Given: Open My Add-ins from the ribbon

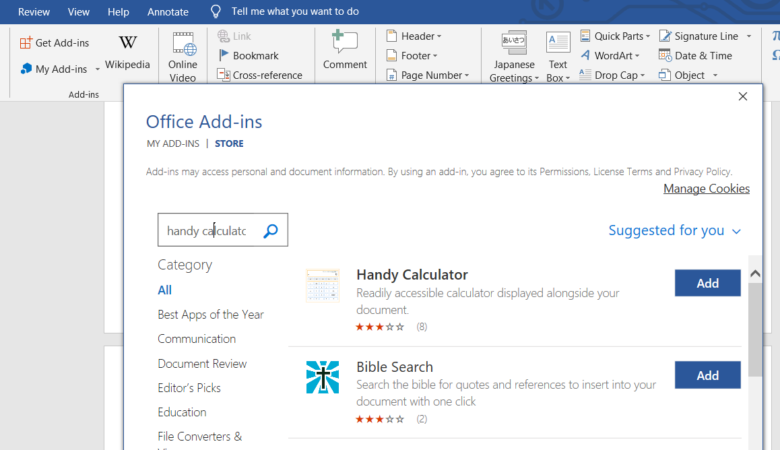Looking at the screenshot, I should [54, 69].
